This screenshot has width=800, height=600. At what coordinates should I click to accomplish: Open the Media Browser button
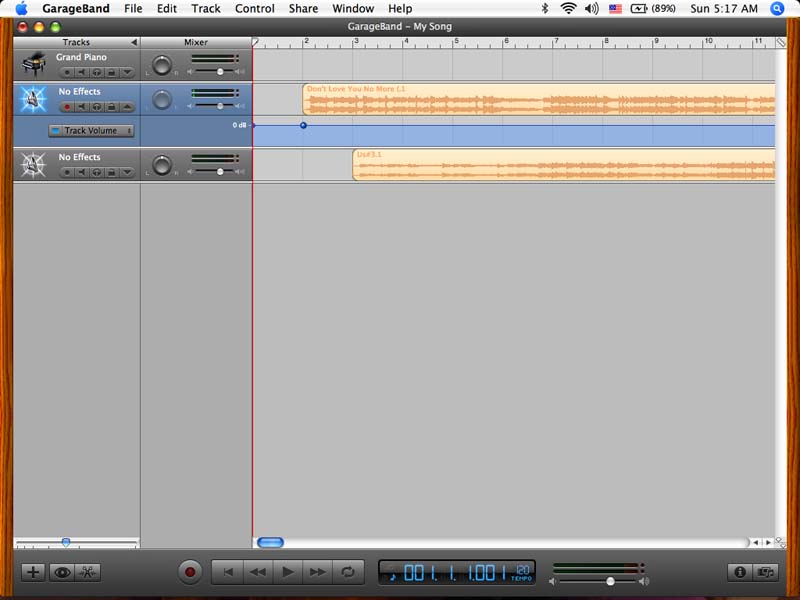(765, 572)
